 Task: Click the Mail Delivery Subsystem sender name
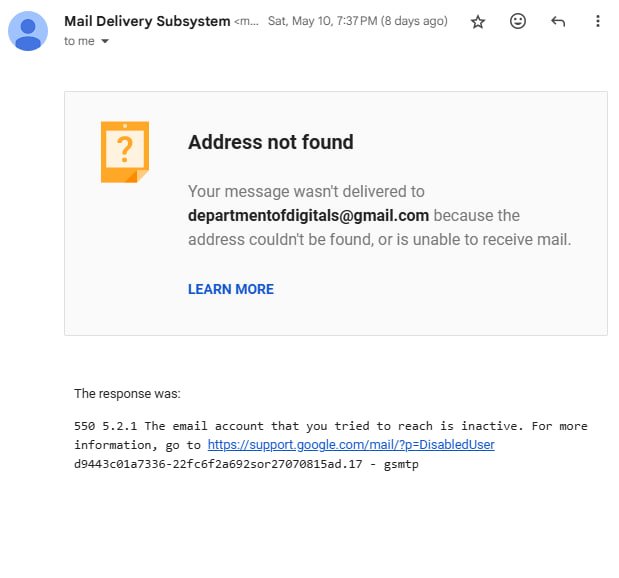point(146,21)
